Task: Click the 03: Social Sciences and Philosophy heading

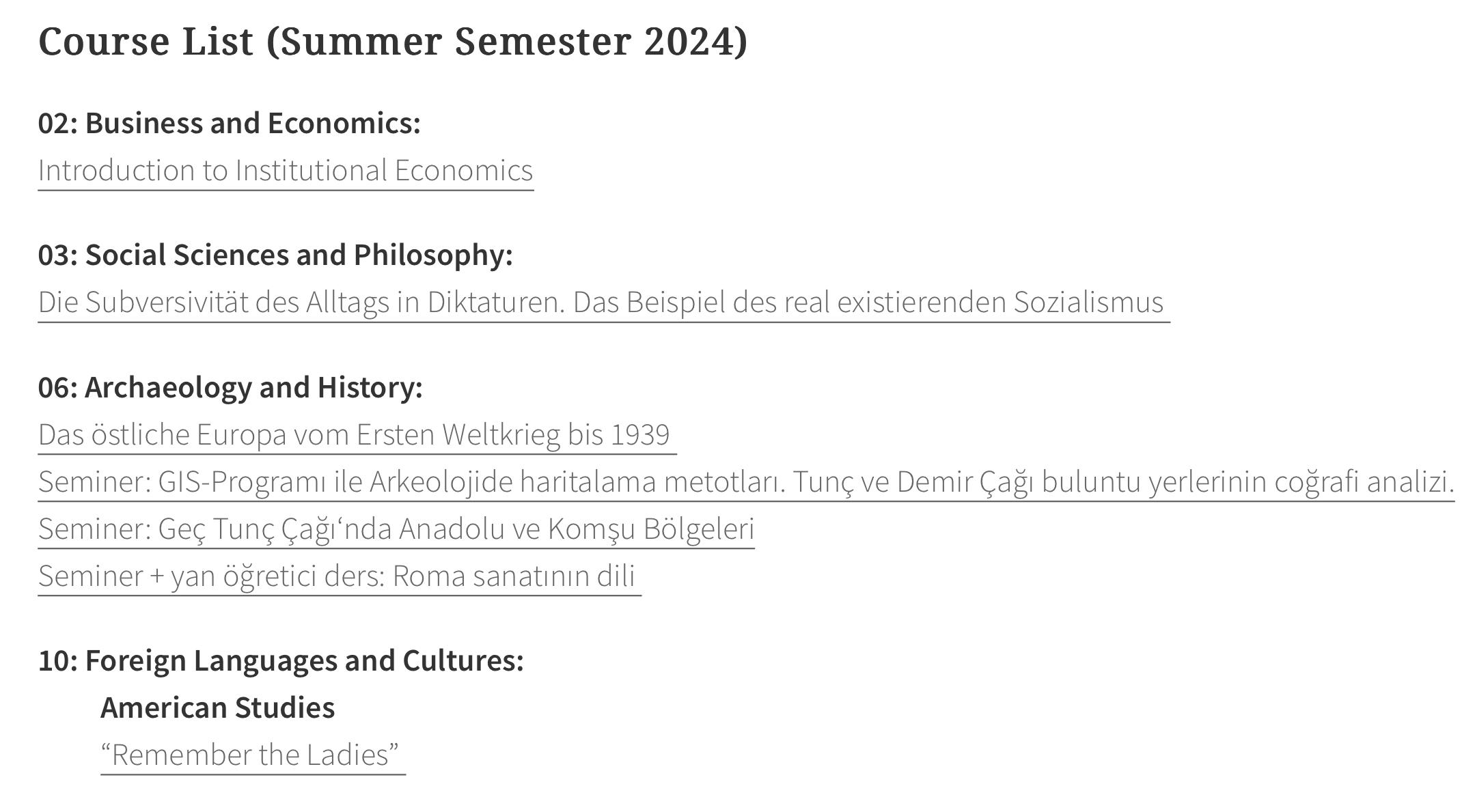Action: [275, 255]
